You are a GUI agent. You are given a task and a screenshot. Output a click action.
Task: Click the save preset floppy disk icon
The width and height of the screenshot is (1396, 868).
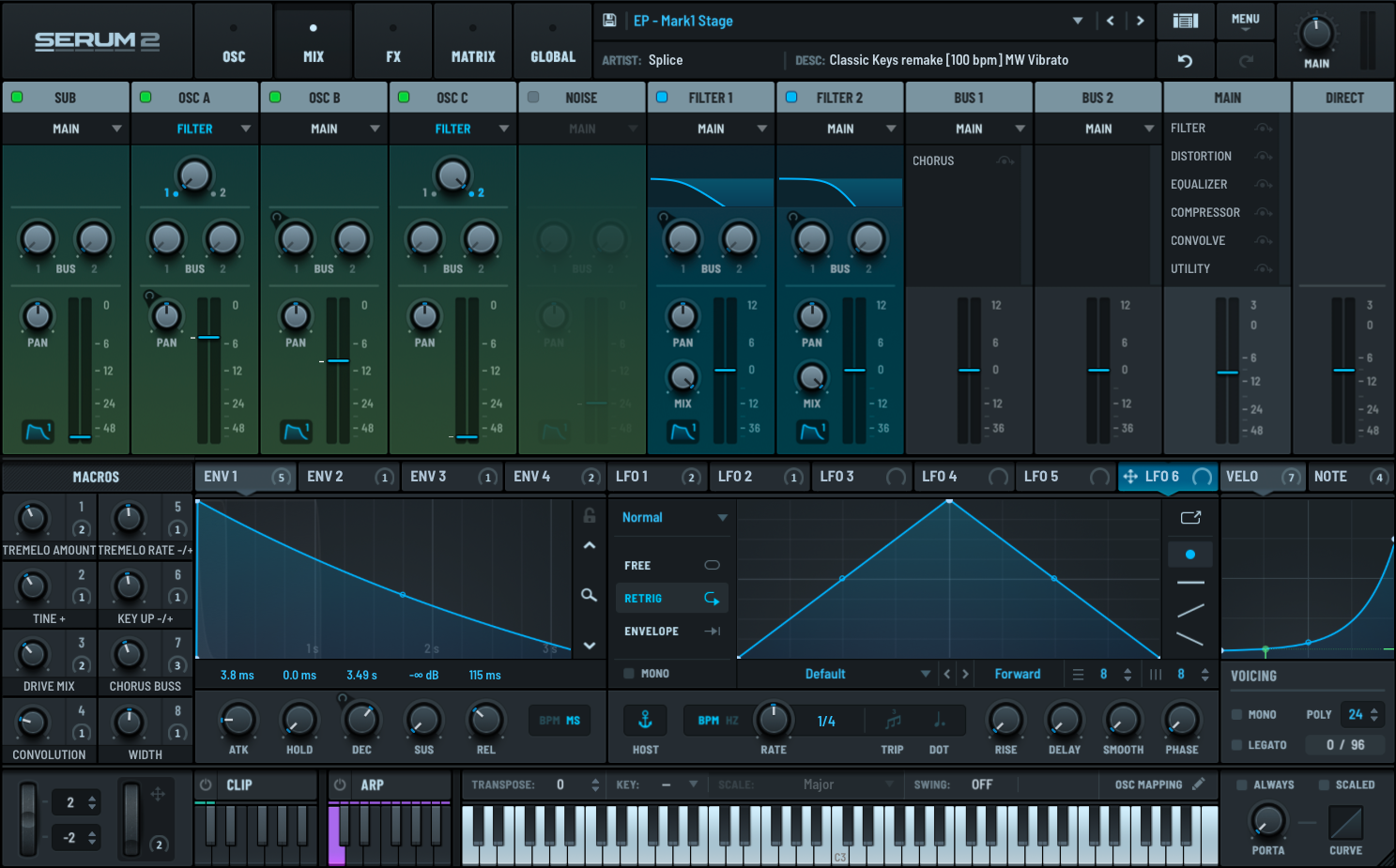609,21
